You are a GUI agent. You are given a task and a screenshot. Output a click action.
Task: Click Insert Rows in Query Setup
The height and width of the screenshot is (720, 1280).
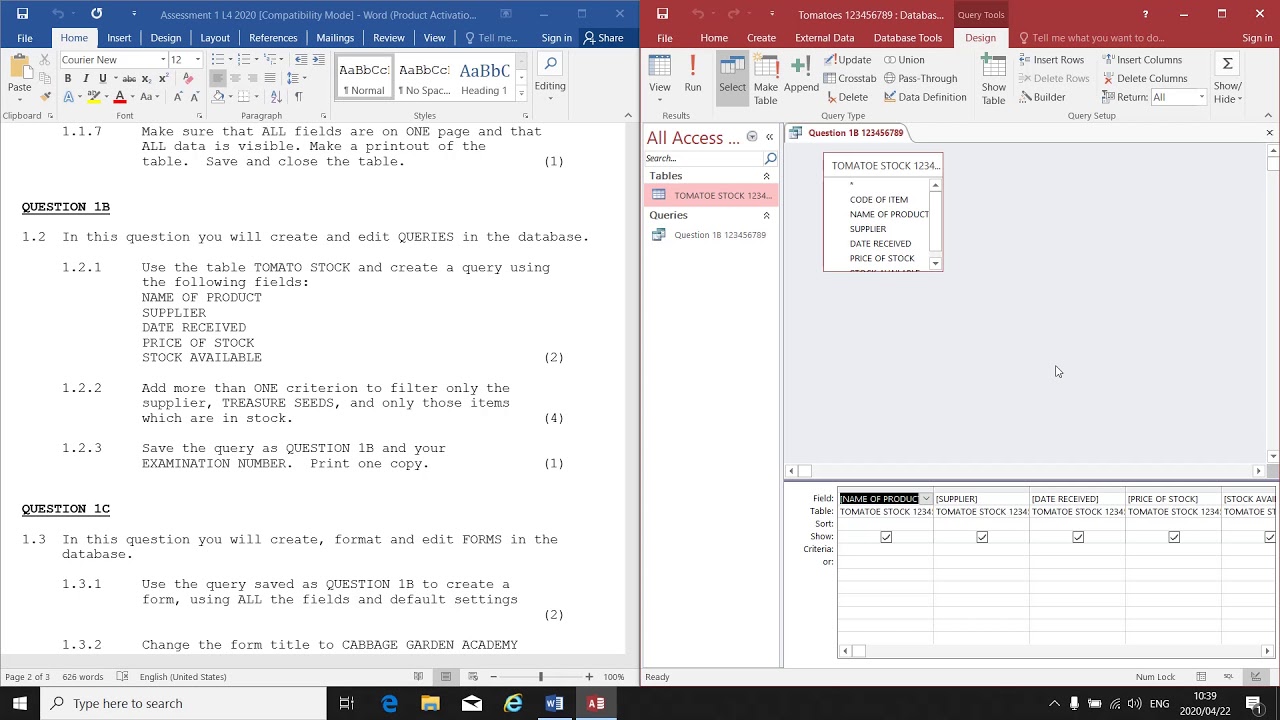(1051, 60)
